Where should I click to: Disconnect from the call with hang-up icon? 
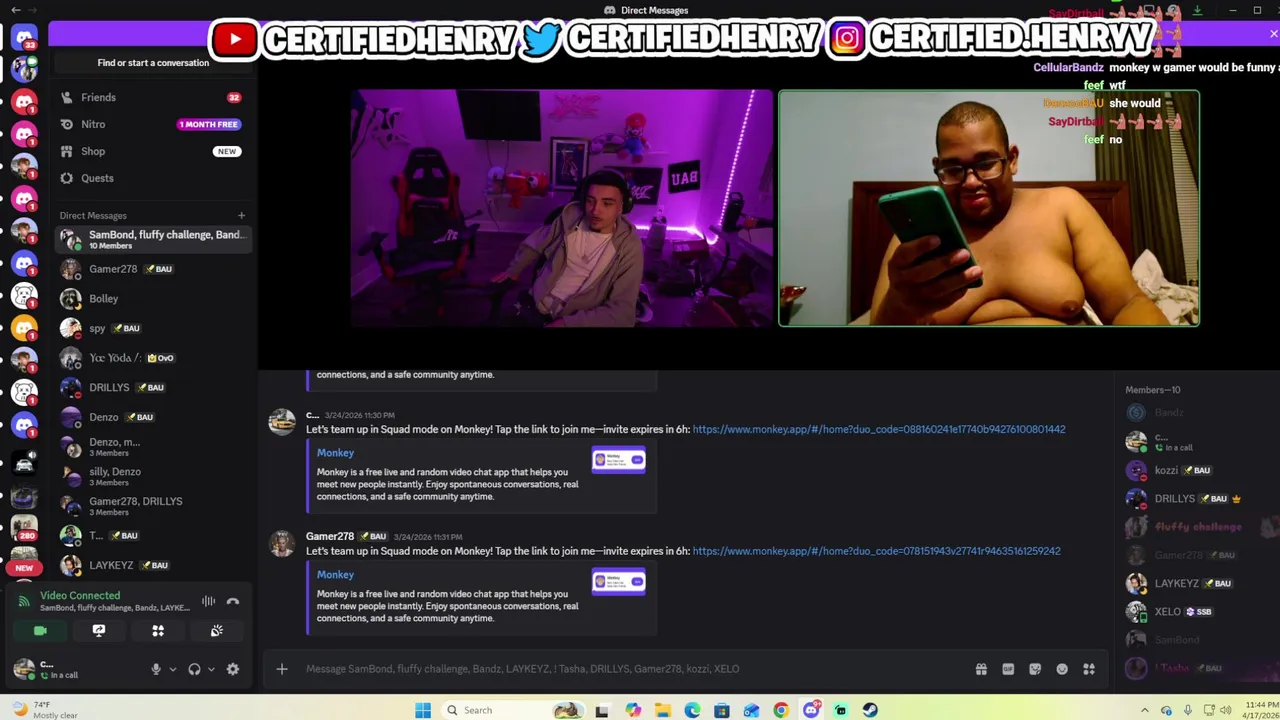[233, 601]
